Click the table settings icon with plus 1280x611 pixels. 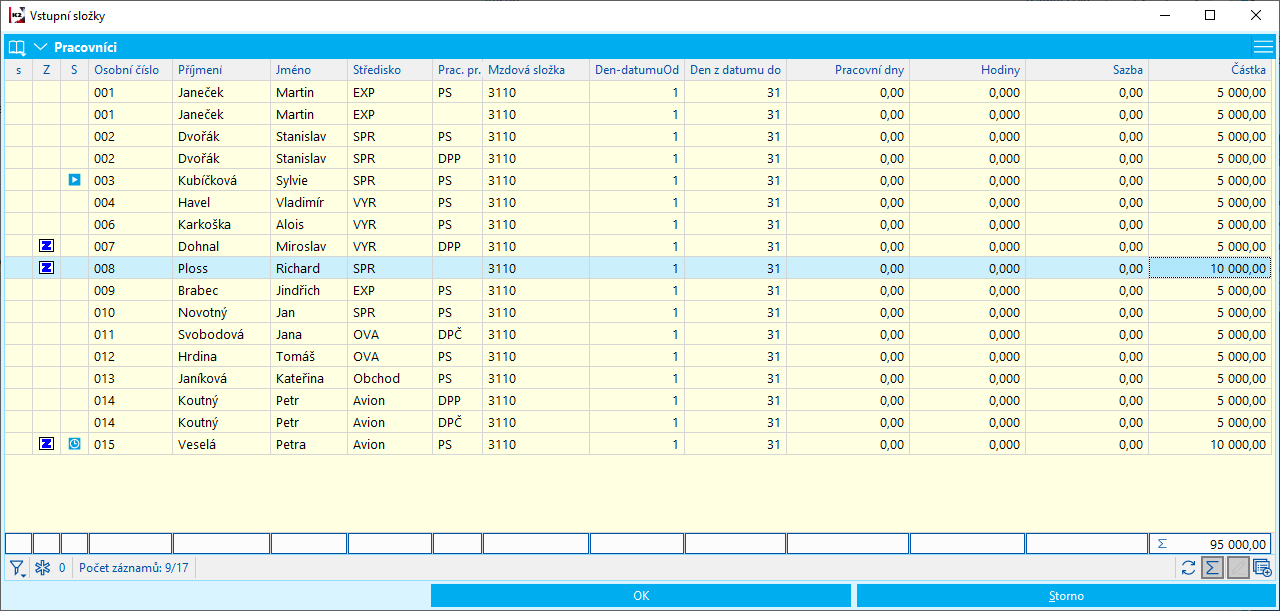coord(1262,568)
